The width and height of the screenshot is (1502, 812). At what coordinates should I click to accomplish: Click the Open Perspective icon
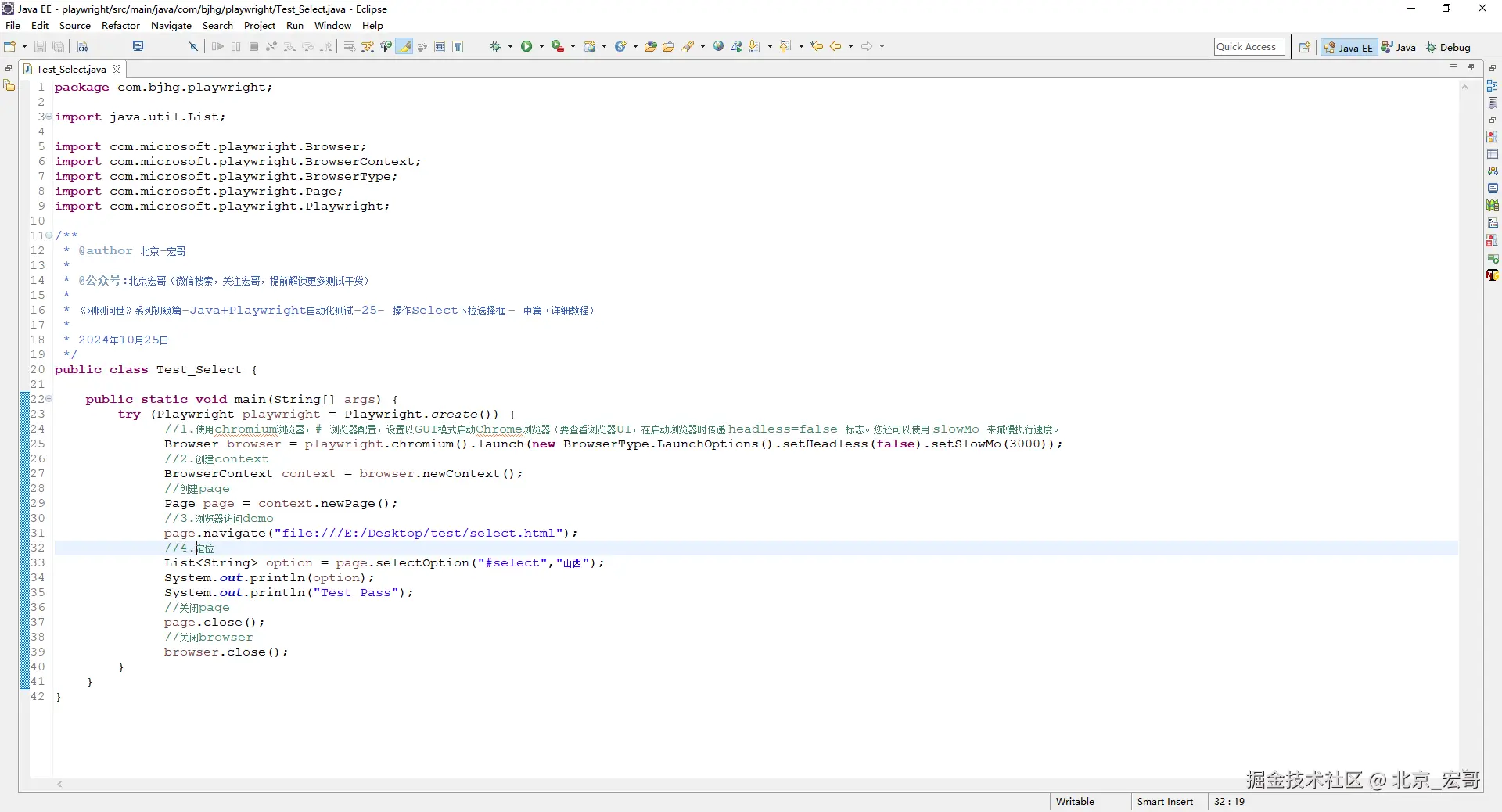click(1304, 48)
